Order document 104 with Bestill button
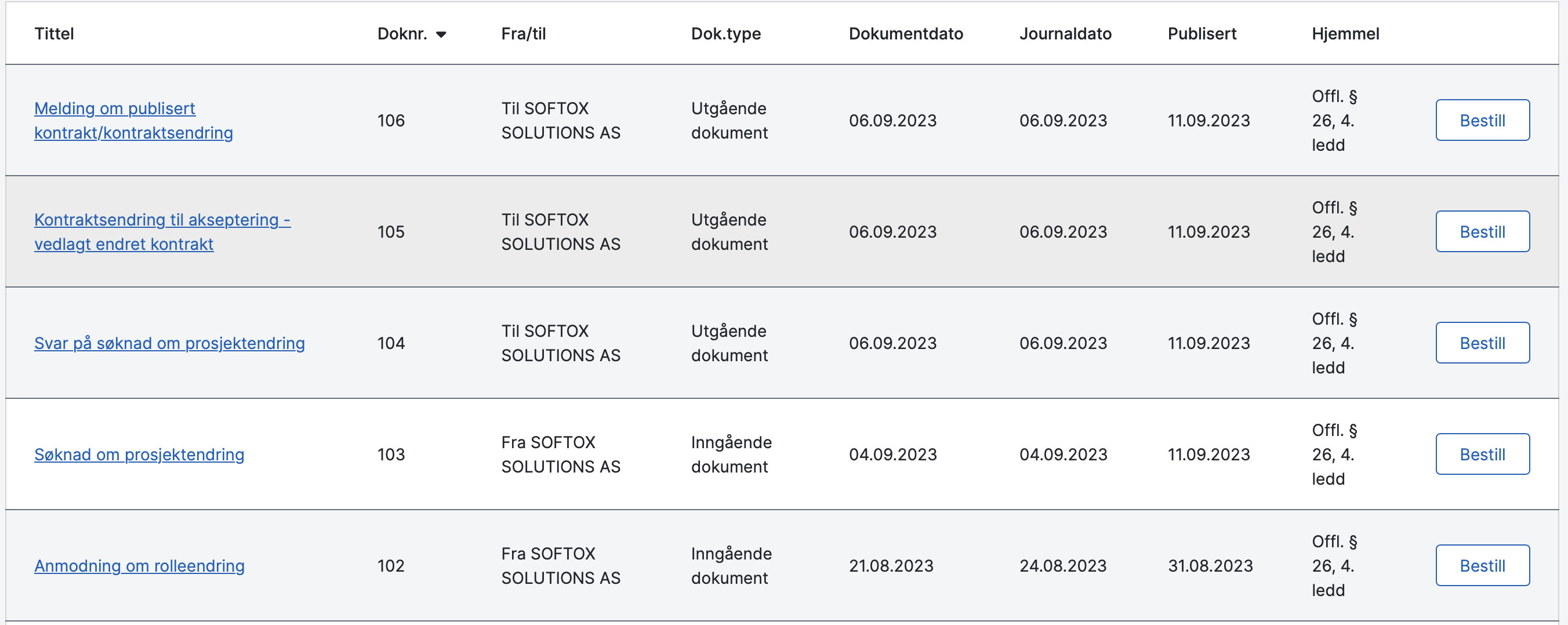The image size is (1568, 625). point(1482,343)
